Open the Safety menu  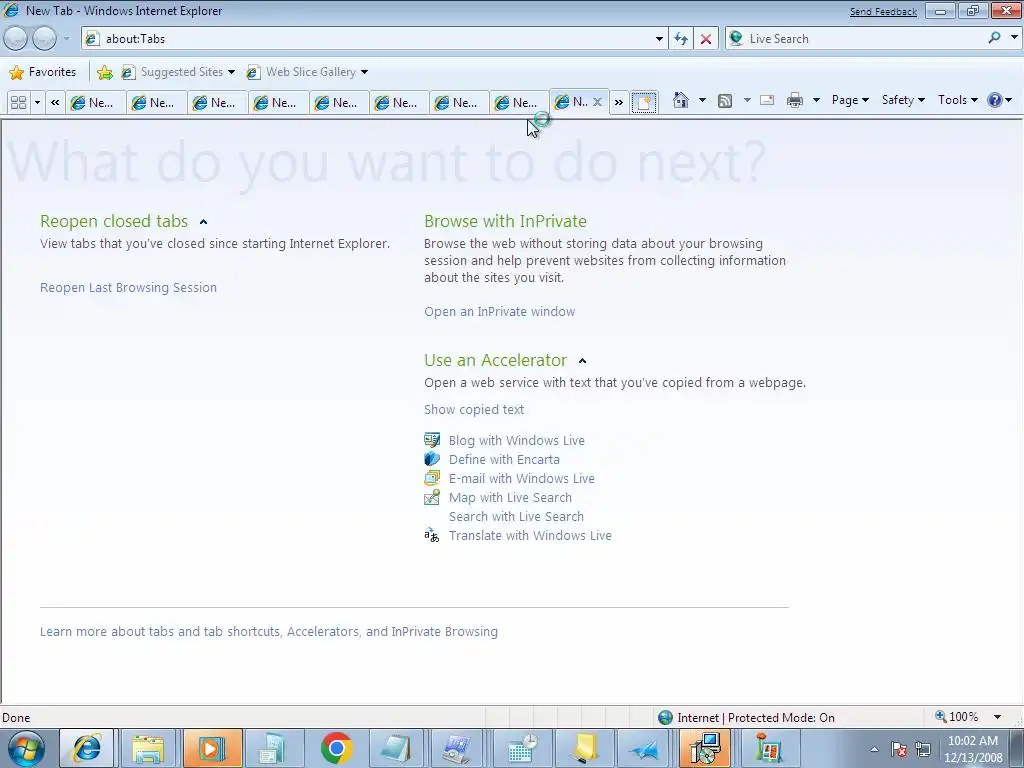click(903, 100)
